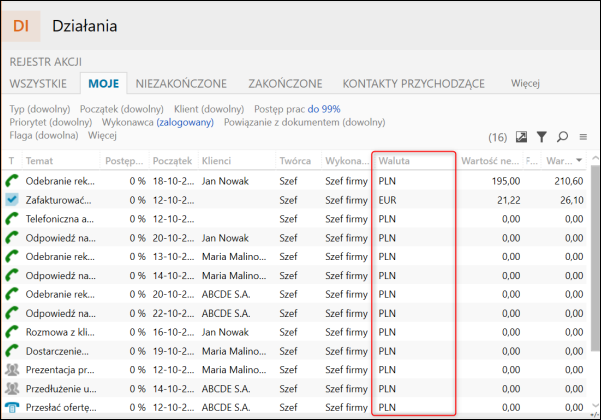Viewport: 601px width, 420px height.
Task: Open the export to window icon
Action: [521, 137]
